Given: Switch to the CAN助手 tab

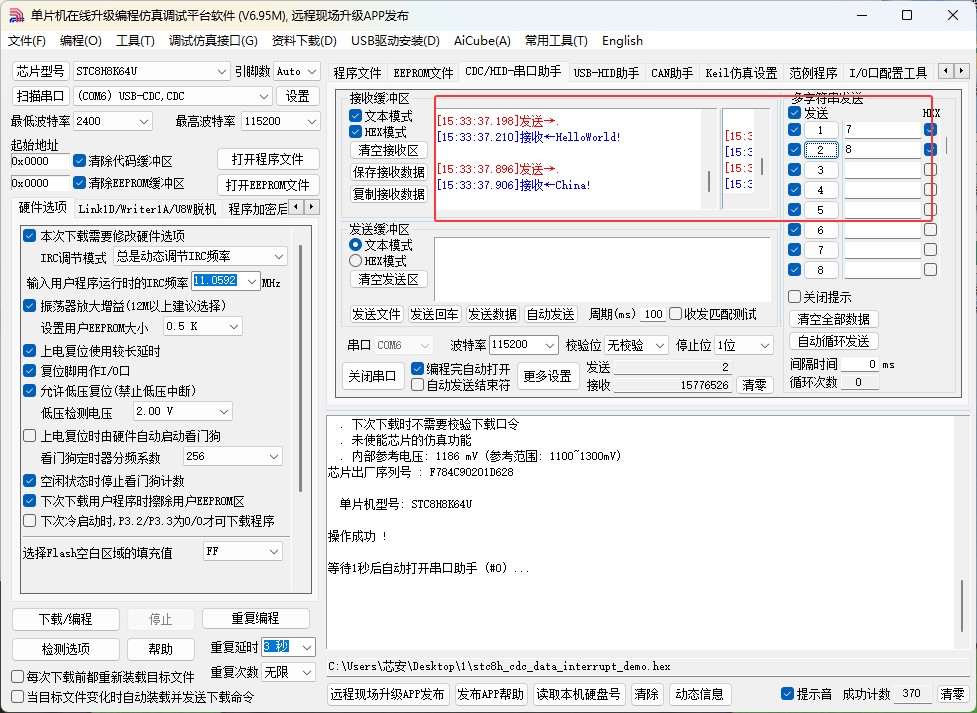Looking at the screenshot, I should (x=672, y=73).
